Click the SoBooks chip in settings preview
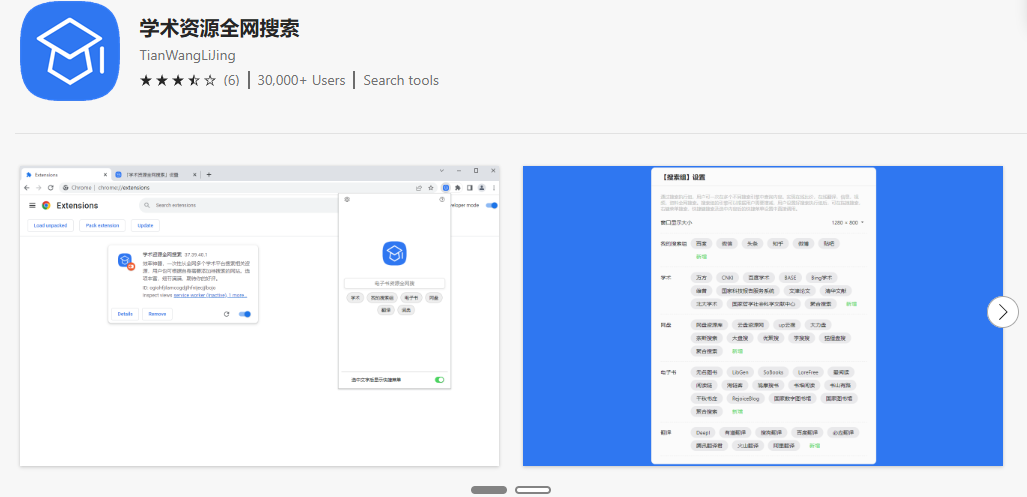The image size is (1027, 497). pos(773,371)
